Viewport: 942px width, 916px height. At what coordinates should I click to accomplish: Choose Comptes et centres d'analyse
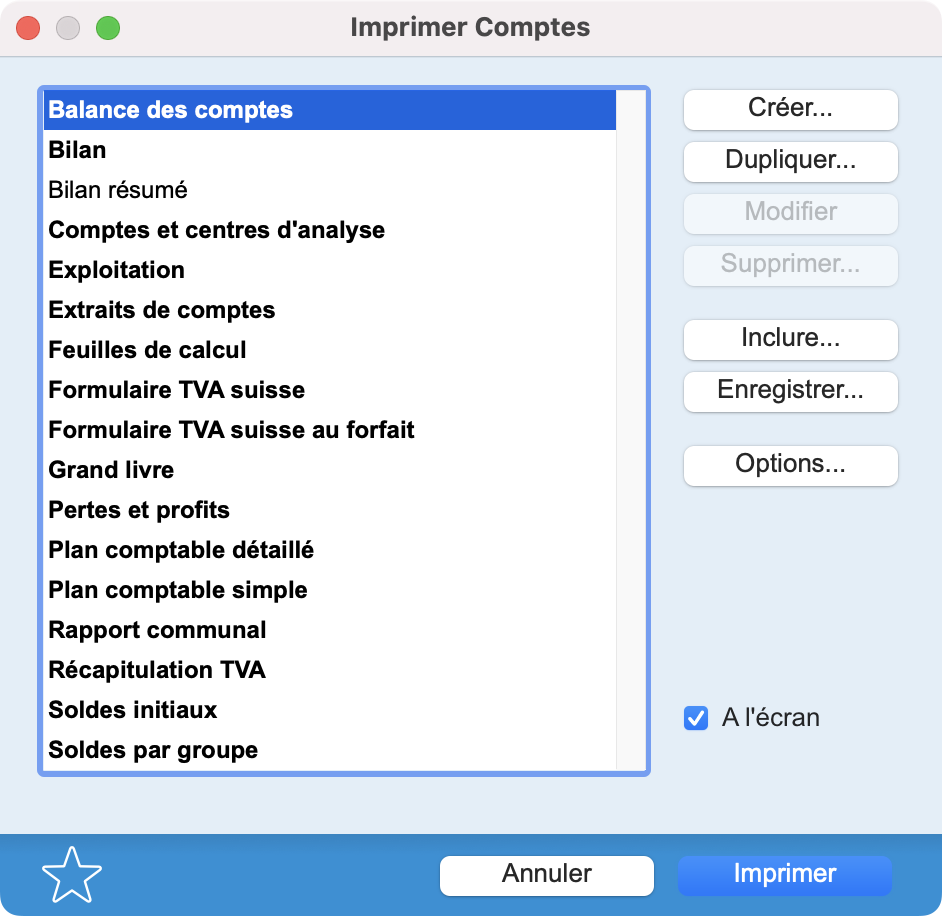point(330,230)
